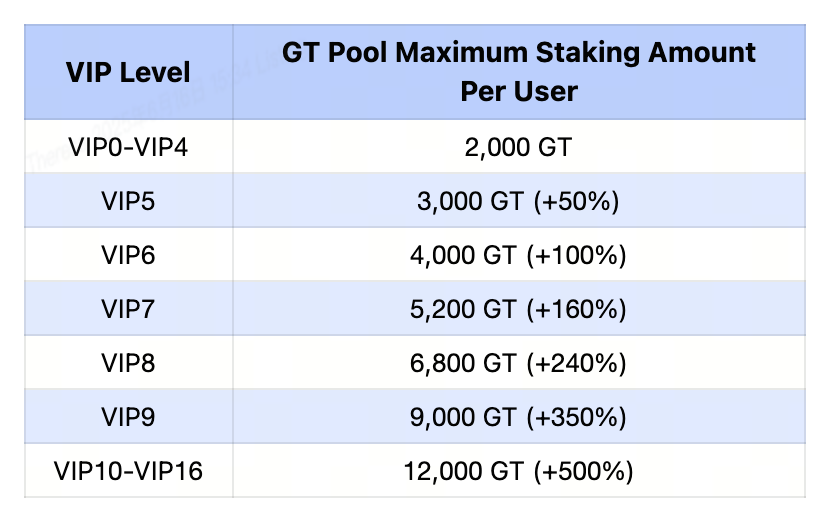Select the 2,000 GT staking amount cell
This screenshot has width=830, height=522.
tap(519, 148)
